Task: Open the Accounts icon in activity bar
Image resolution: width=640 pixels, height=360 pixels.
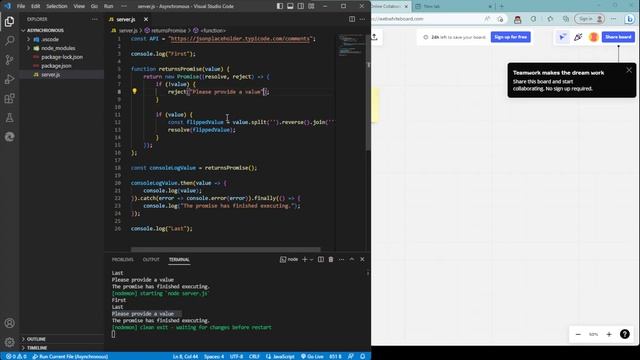Action: (x=9, y=323)
